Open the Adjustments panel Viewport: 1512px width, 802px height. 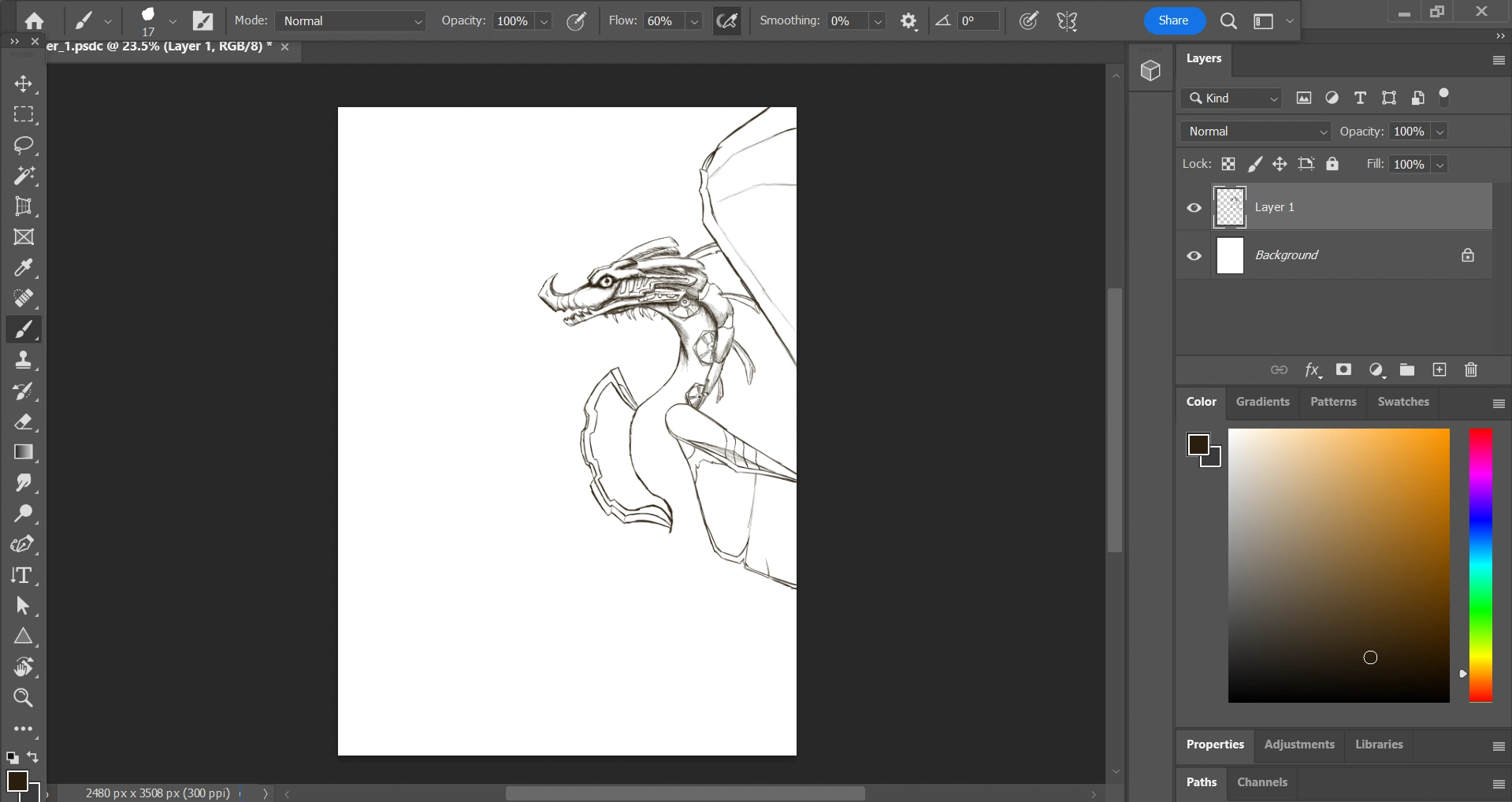(1299, 744)
